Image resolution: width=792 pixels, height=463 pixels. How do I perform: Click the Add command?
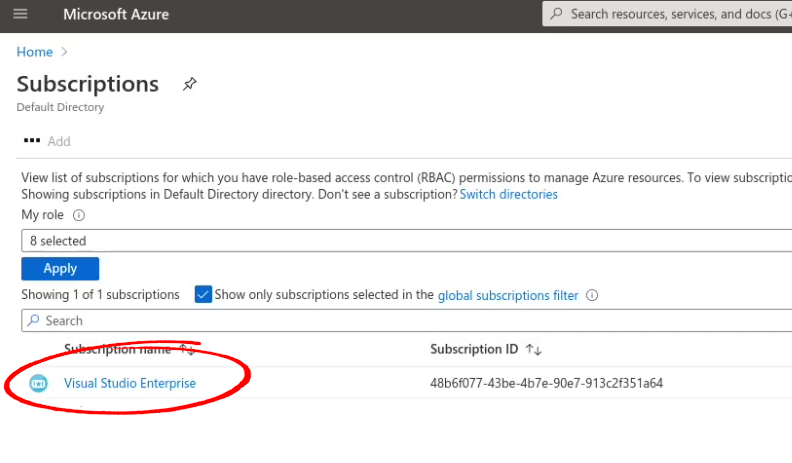(x=59, y=141)
